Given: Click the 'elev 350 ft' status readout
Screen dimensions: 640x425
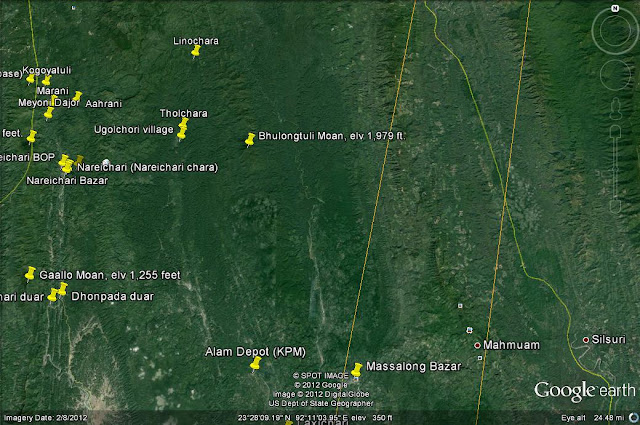Looking at the screenshot, I should pyautogui.click(x=372, y=418).
